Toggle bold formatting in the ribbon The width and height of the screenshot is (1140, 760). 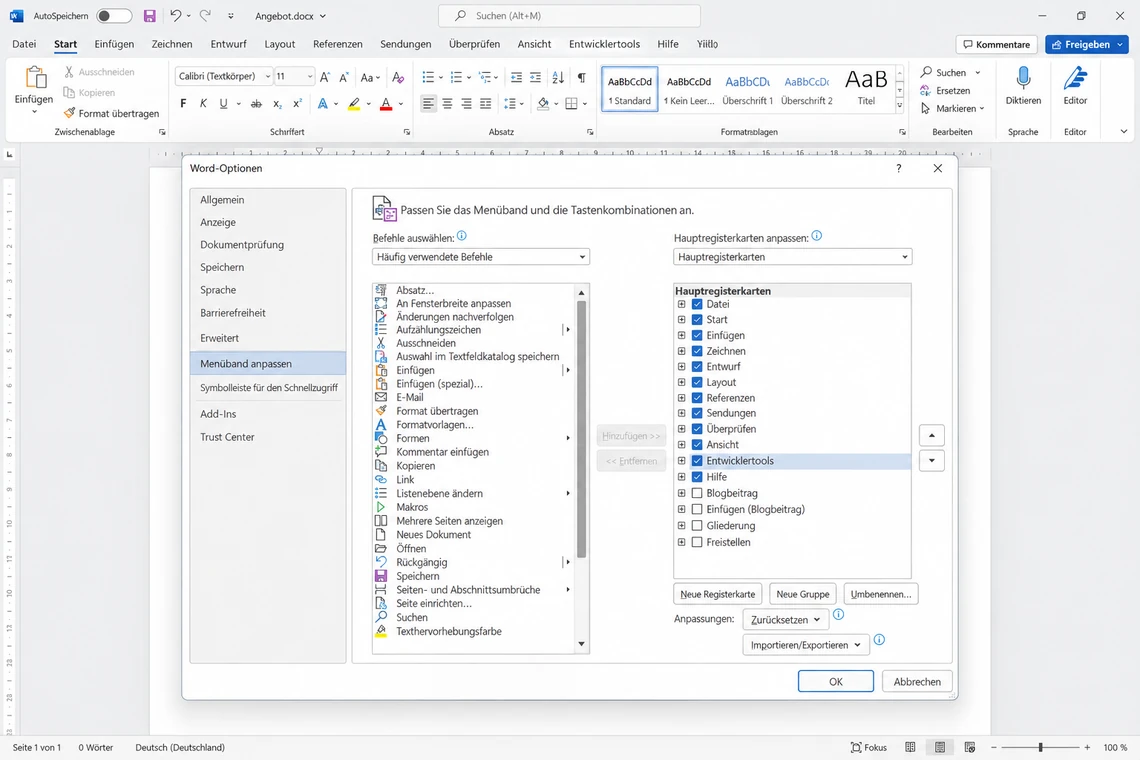click(183, 104)
